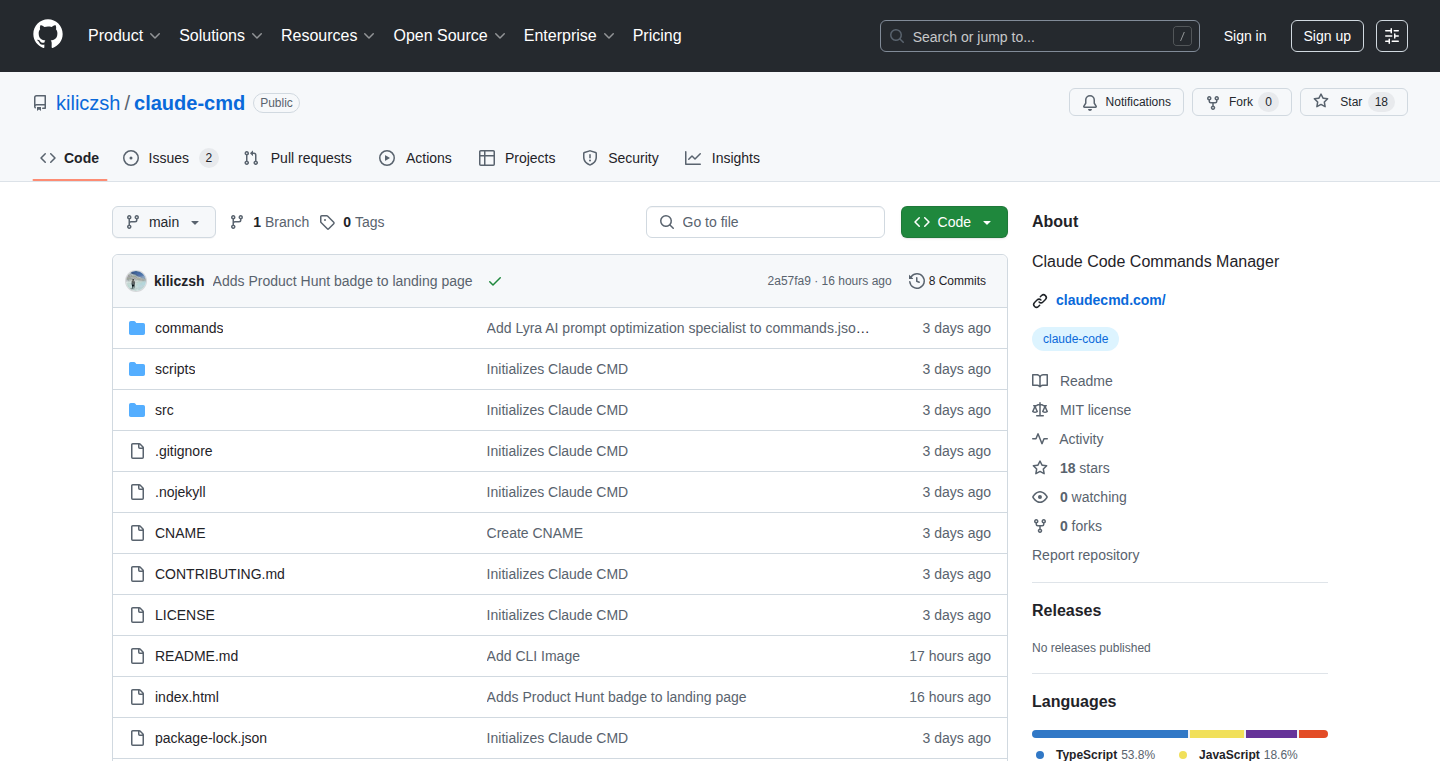The height and width of the screenshot is (761, 1440).
Task: Click the CNAME file icon
Action: pos(137,533)
